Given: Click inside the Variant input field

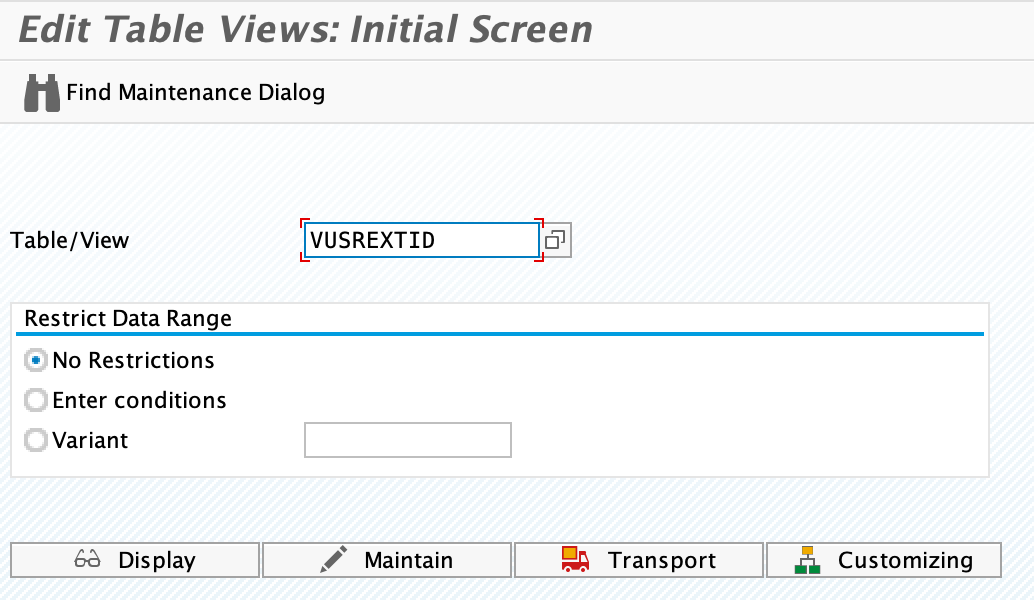Looking at the screenshot, I should 408,440.
